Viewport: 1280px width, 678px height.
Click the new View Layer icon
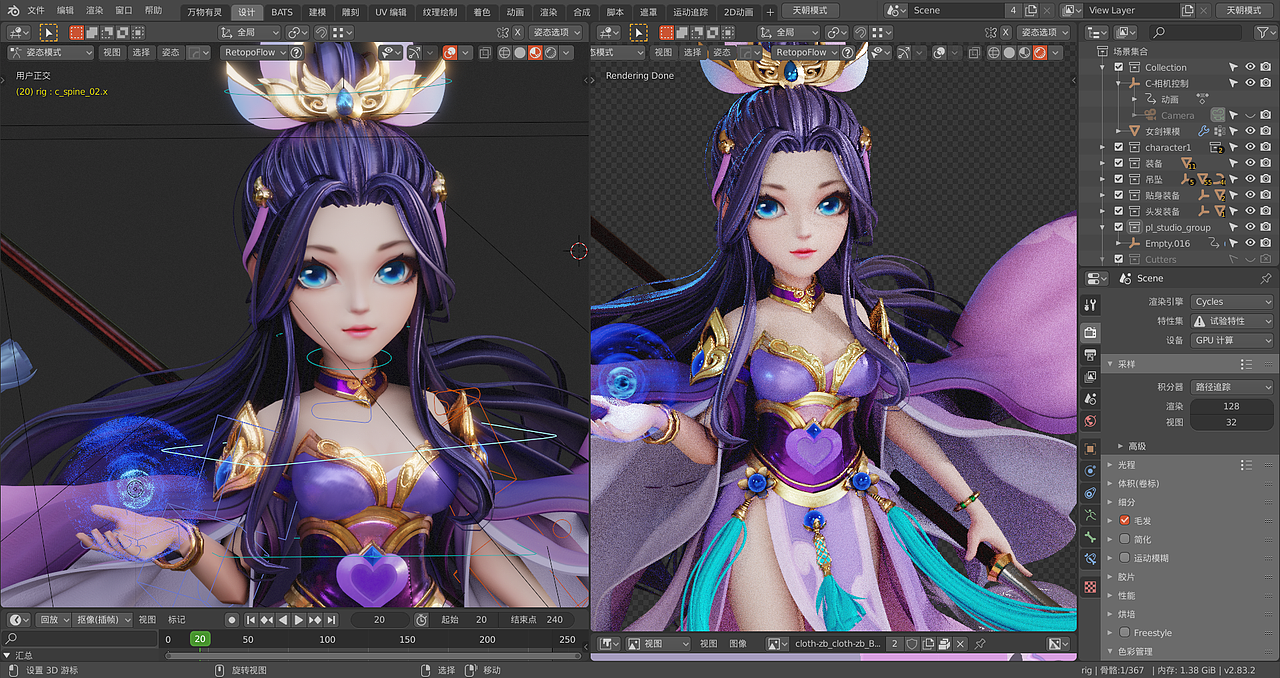pos(1185,10)
